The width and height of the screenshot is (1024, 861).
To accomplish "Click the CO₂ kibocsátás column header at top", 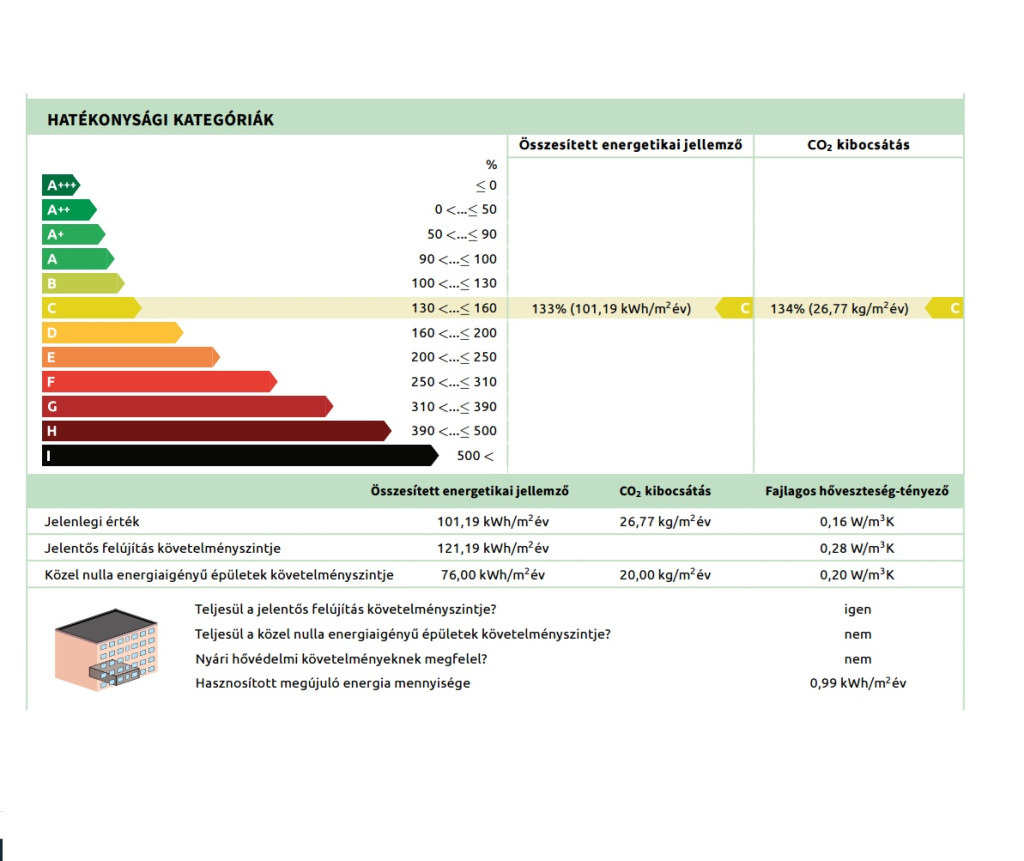I will pos(858,145).
